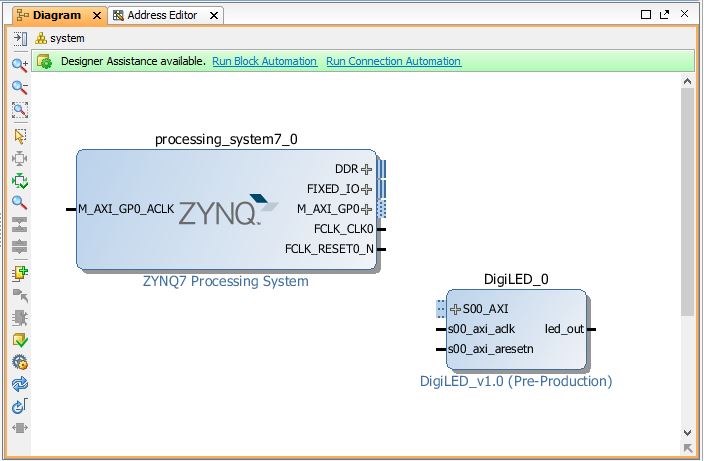Click the DigiLED_v1.0 (Pre-Production) caption
The height and width of the screenshot is (461, 704).
click(516, 382)
